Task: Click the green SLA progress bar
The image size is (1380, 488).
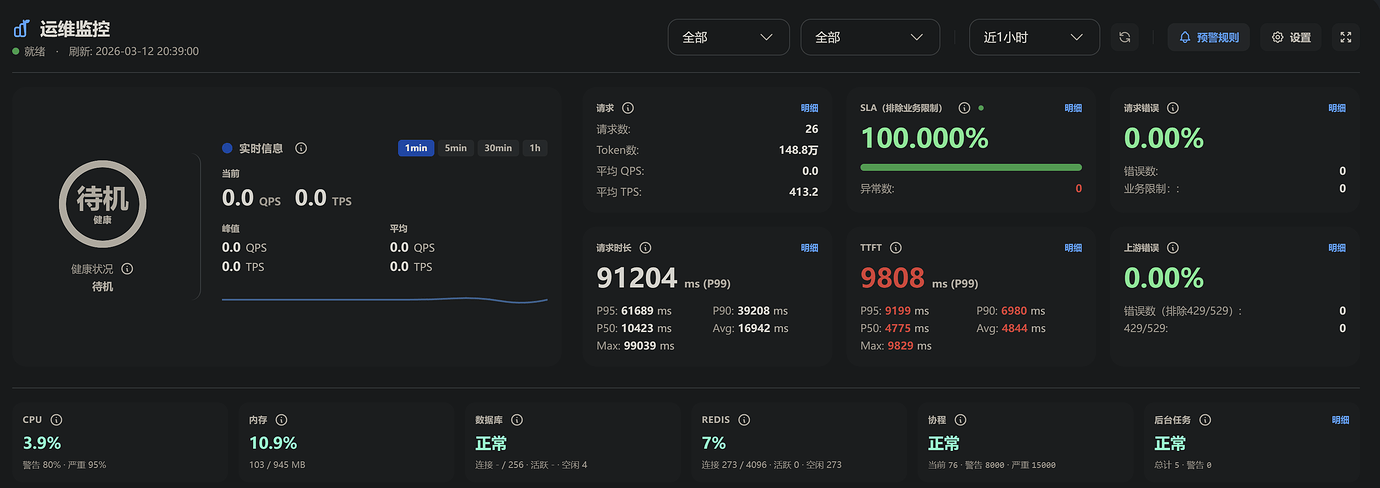Action: (971, 167)
